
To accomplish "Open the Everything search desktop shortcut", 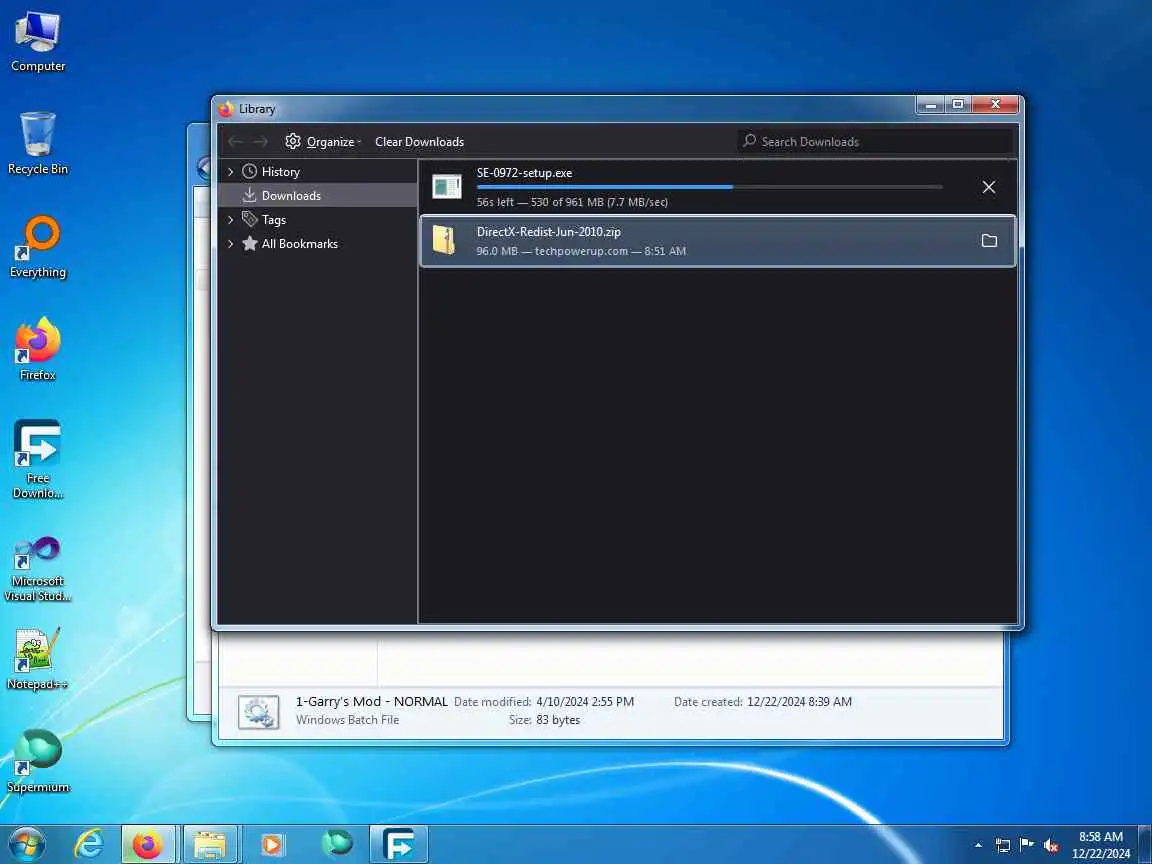I will pos(37,247).
